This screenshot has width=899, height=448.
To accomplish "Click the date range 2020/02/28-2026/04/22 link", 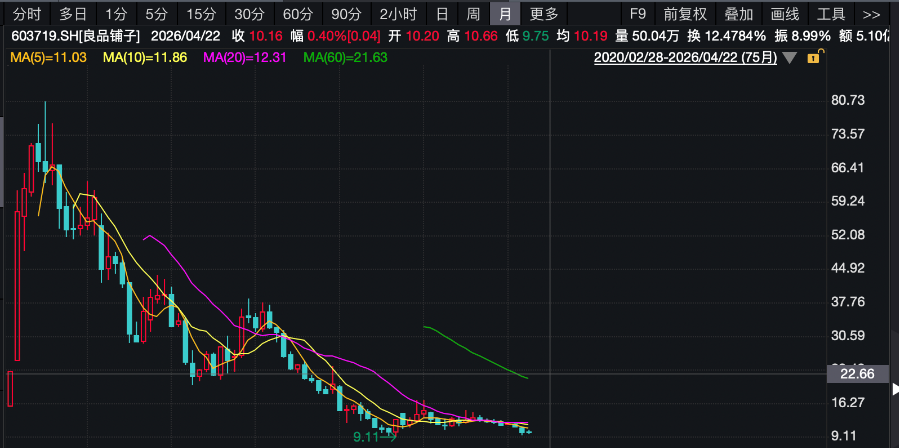I will coord(685,58).
